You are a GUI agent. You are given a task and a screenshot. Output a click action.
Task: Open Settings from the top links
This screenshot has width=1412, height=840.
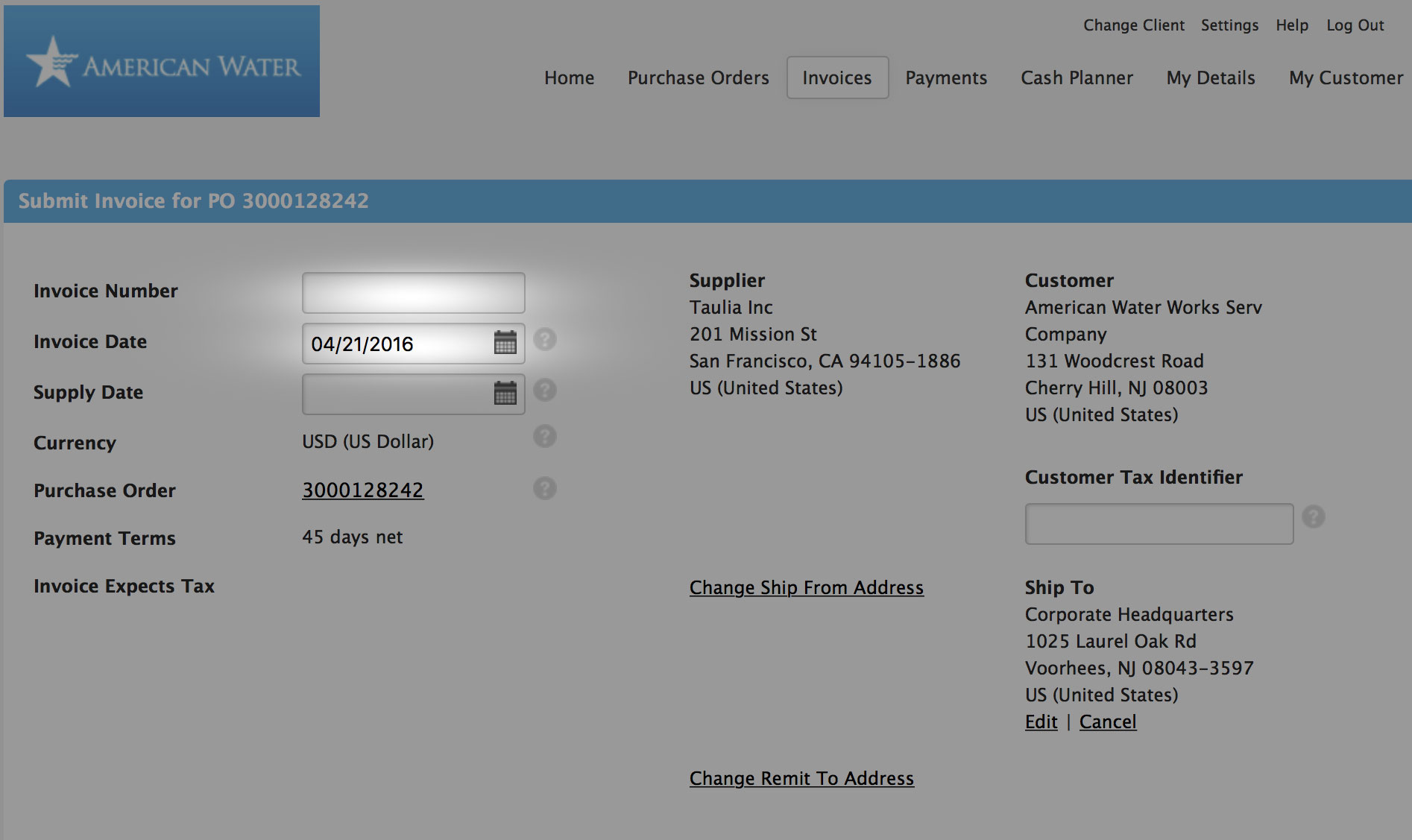tap(1229, 25)
